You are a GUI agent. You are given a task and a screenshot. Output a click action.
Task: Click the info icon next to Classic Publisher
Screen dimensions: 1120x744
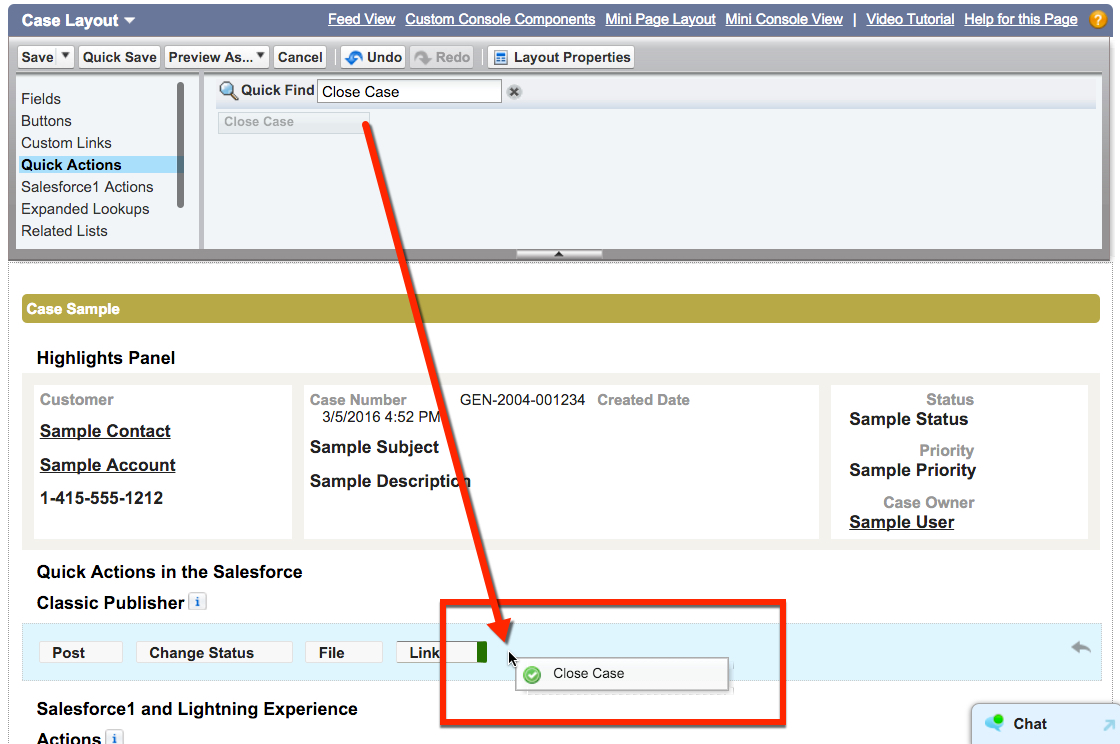[x=198, y=602]
